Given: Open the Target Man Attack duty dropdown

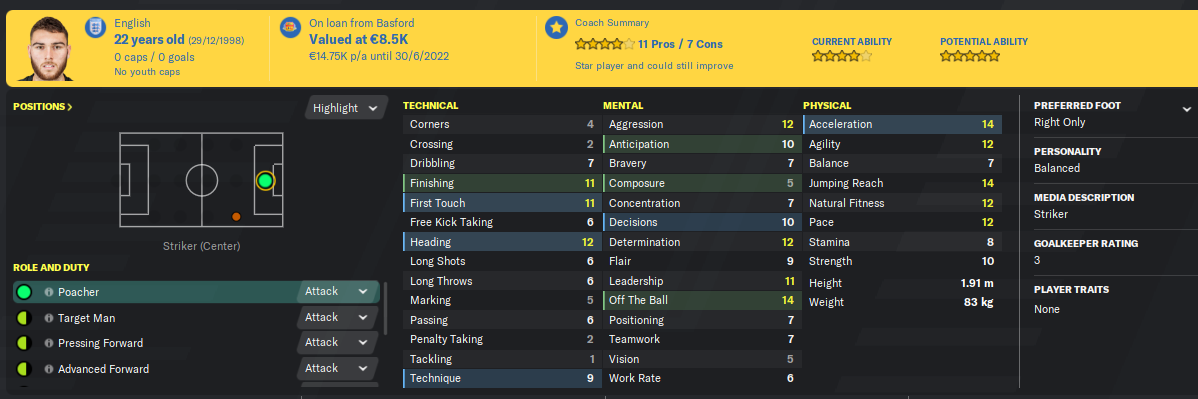Looking at the screenshot, I should [337, 317].
